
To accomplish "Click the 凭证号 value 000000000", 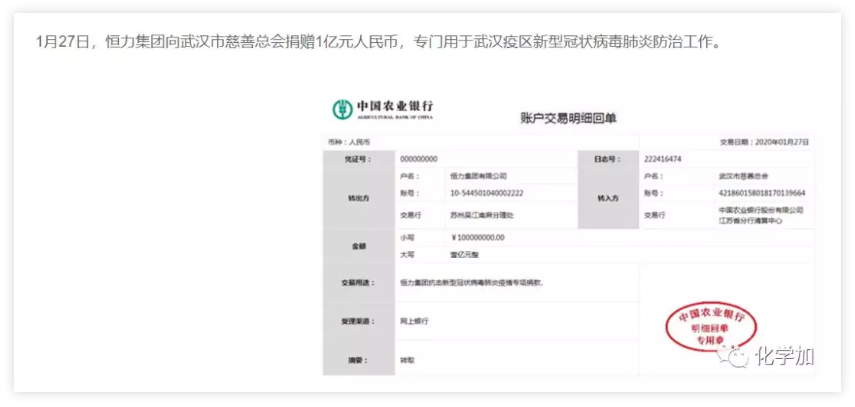I will click(x=418, y=159).
